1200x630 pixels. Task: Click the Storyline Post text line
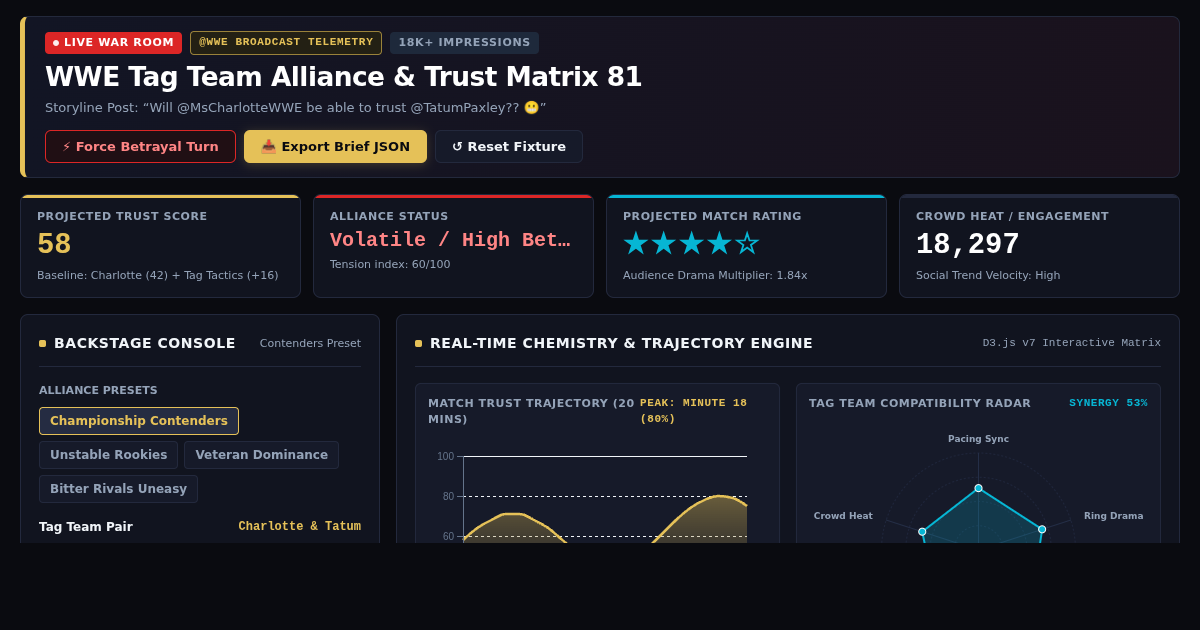(295, 107)
